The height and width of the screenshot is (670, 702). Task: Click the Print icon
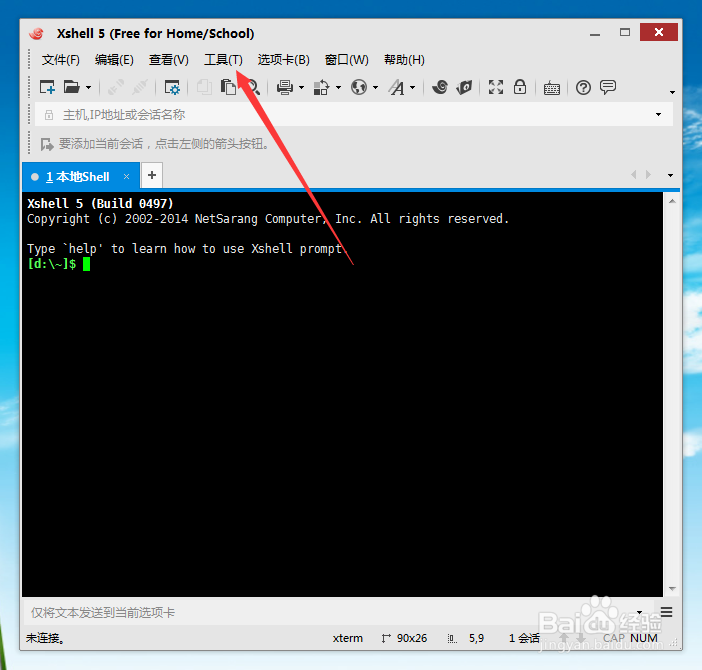click(285, 87)
